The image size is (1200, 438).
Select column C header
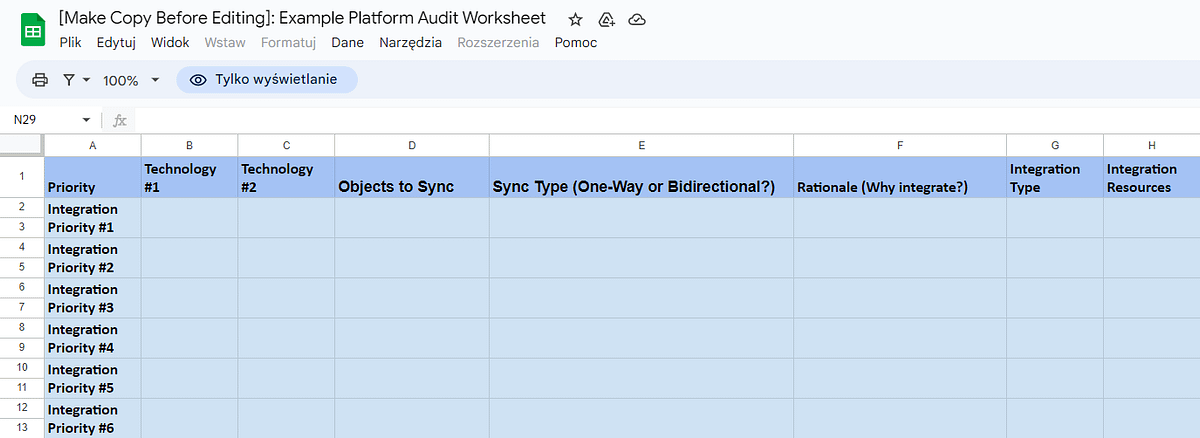286,146
